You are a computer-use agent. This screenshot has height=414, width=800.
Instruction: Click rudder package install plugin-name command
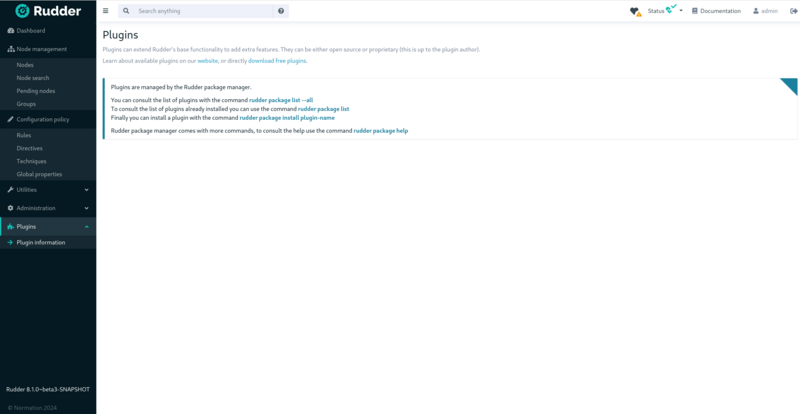[x=287, y=117]
